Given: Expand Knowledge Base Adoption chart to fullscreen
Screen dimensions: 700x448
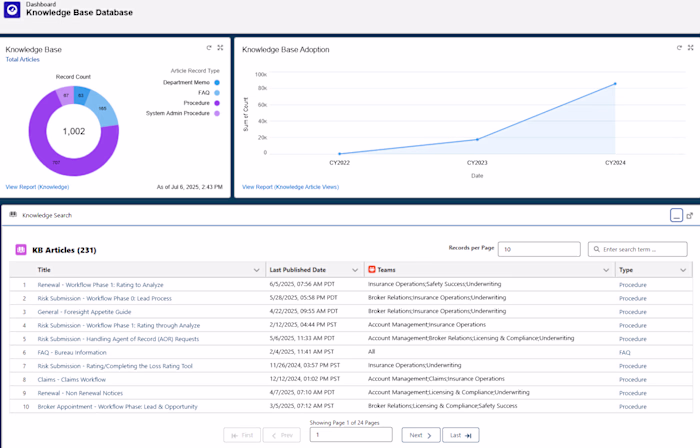Looking at the screenshot, I should (691, 48).
